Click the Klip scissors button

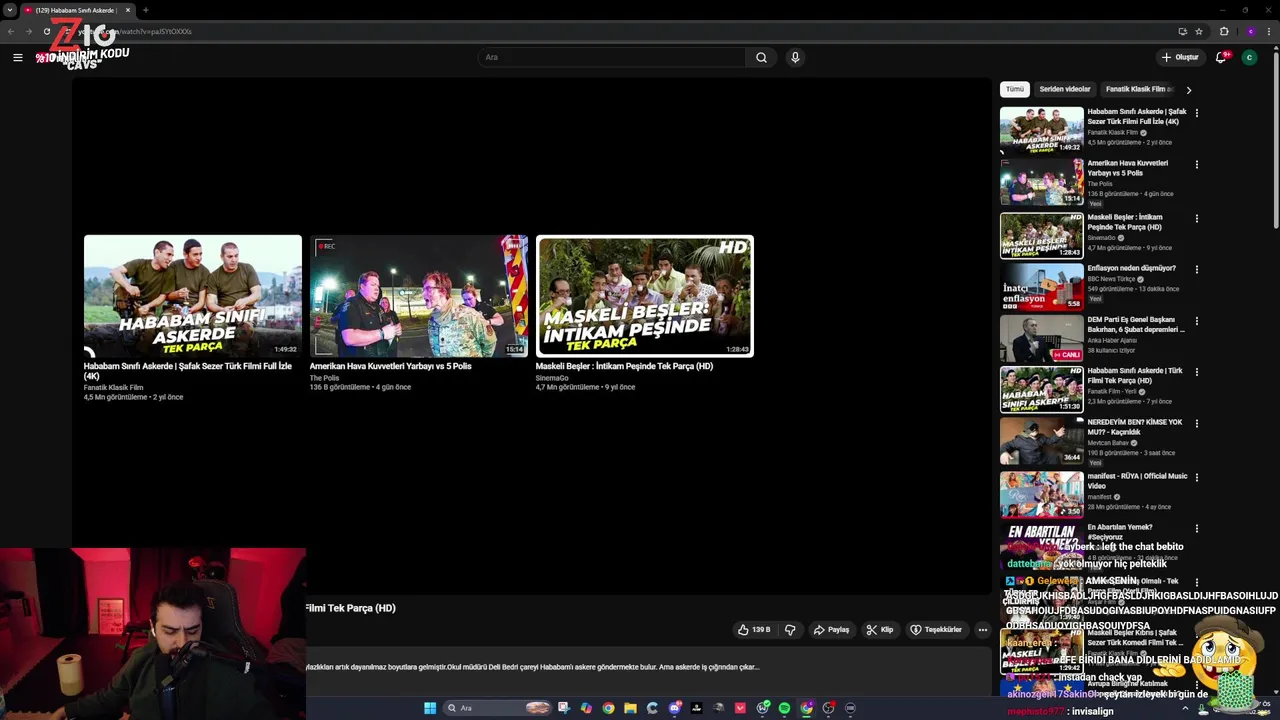point(880,630)
